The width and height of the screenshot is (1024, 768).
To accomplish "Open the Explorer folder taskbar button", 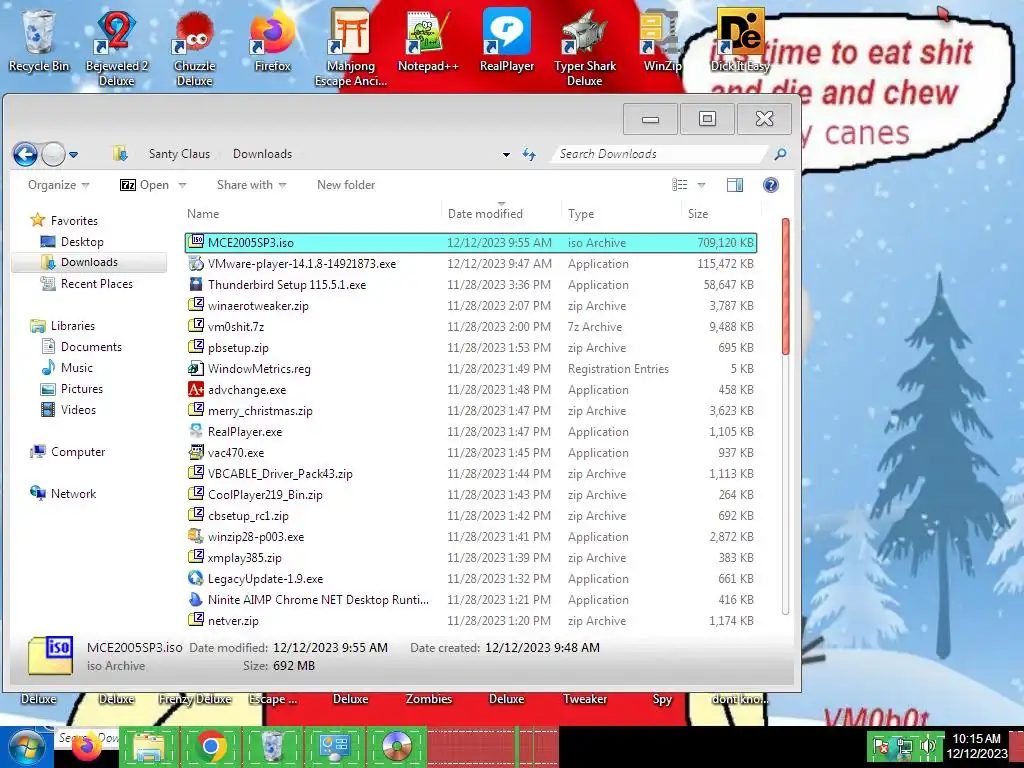I will (150, 747).
